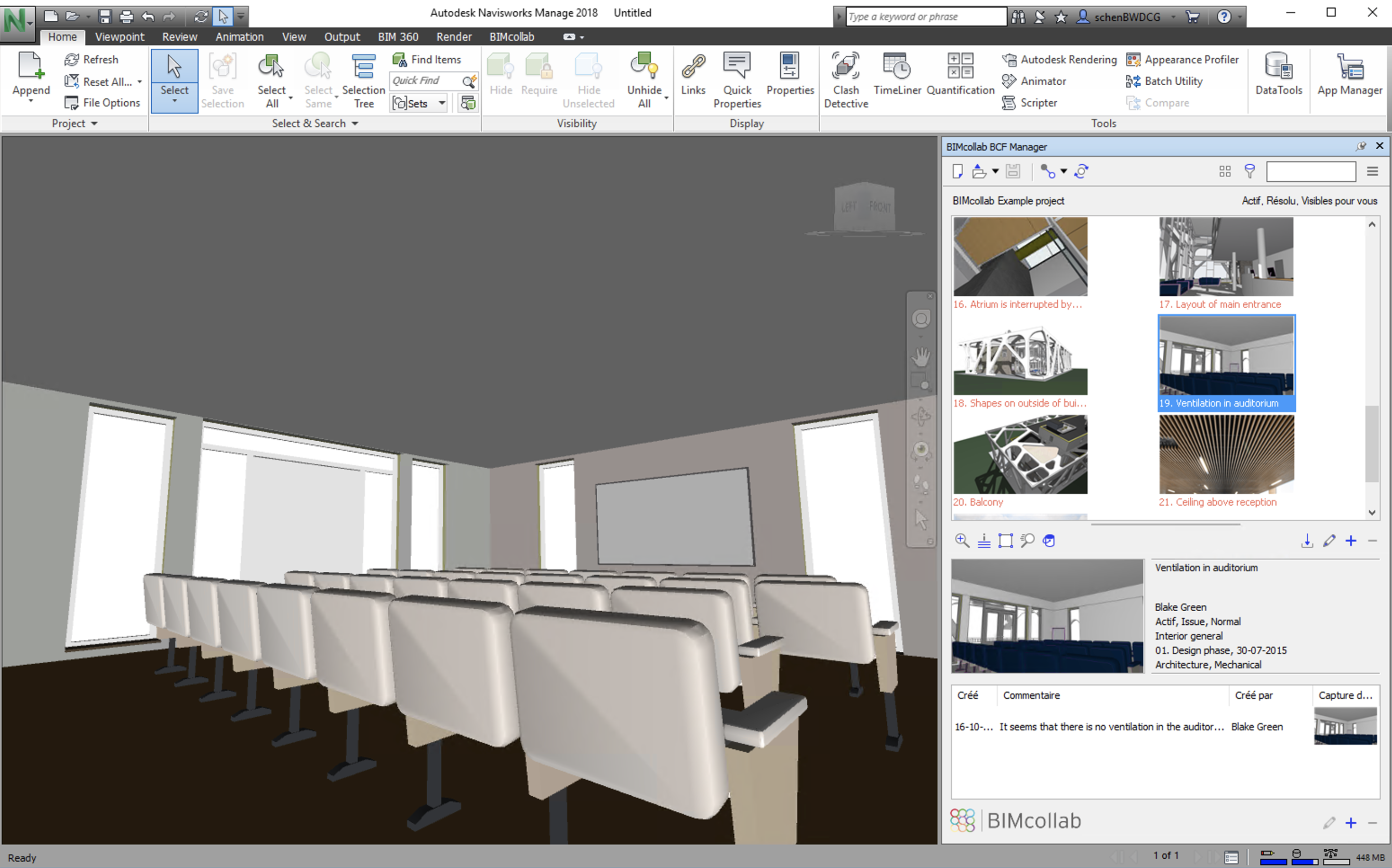This screenshot has width=1392, height=868.
Task: Open BCF Manager hamburger menu
Action: [1372, 171]
